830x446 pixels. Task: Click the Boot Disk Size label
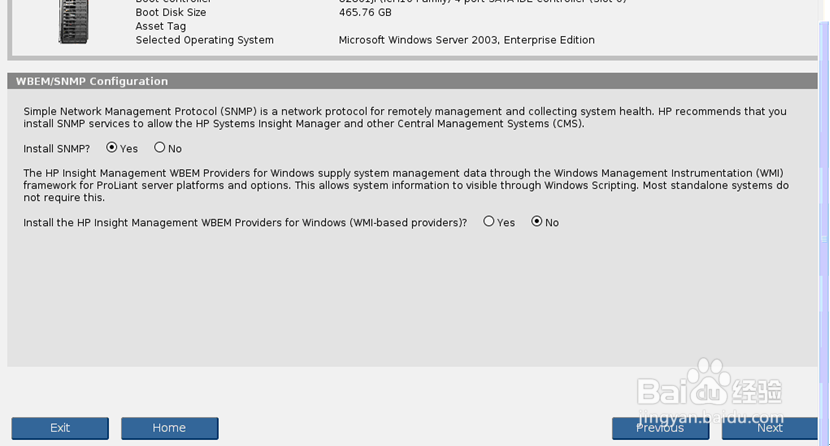tap(170, 12)
